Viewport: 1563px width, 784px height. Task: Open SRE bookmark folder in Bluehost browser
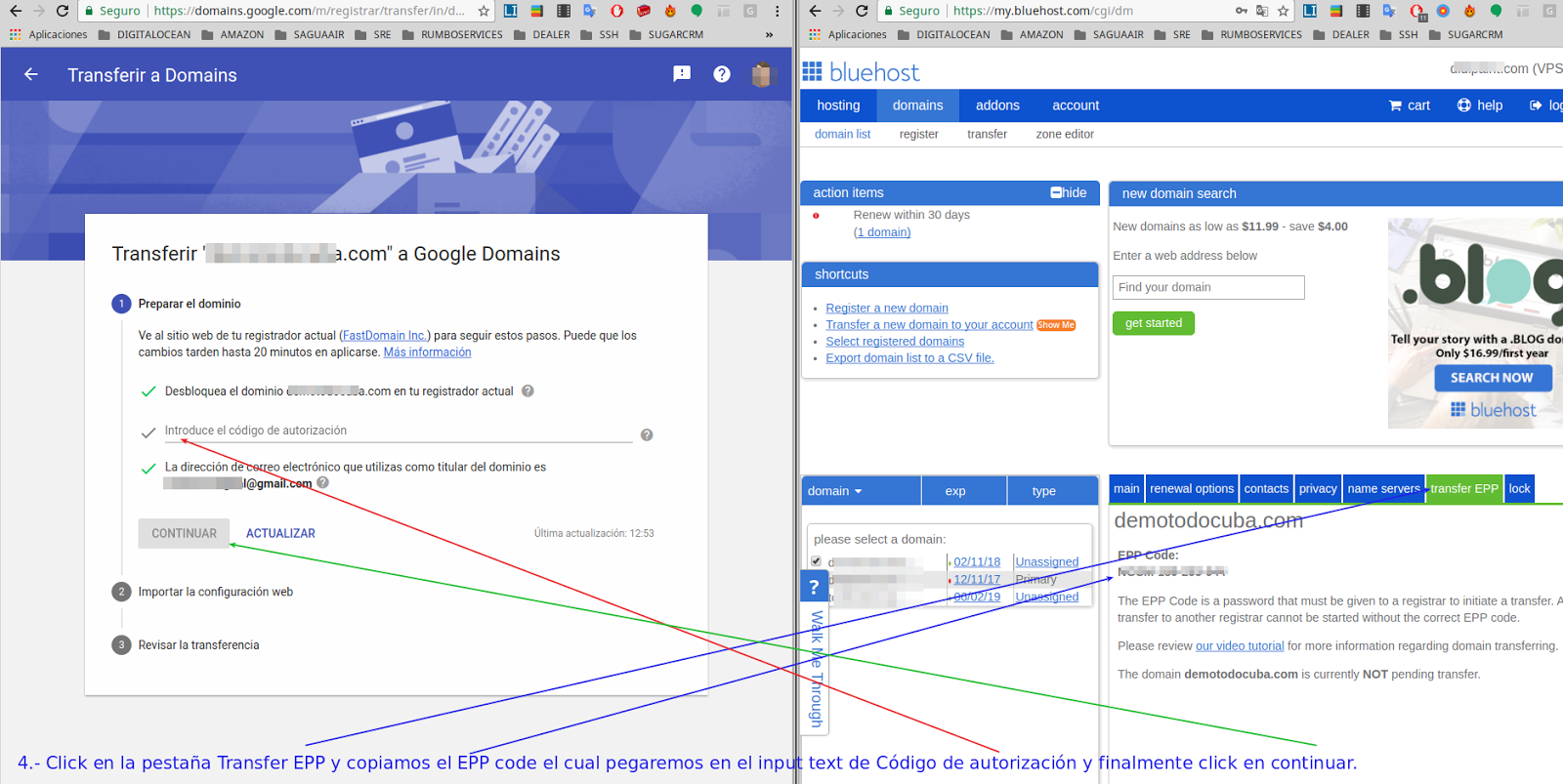tap(1172, 34)
